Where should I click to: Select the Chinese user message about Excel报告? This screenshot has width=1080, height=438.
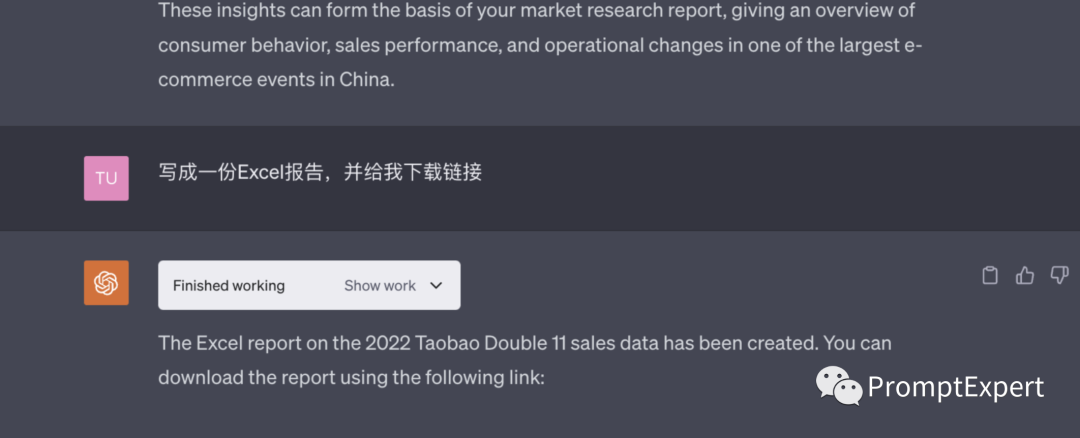point(320,172)
